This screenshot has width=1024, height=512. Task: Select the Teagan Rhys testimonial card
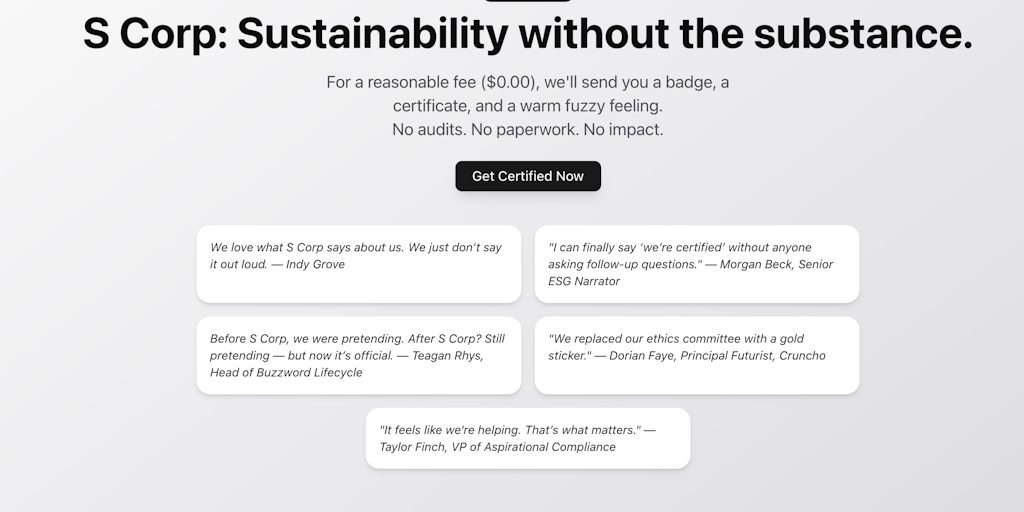(x=359, y=355)
